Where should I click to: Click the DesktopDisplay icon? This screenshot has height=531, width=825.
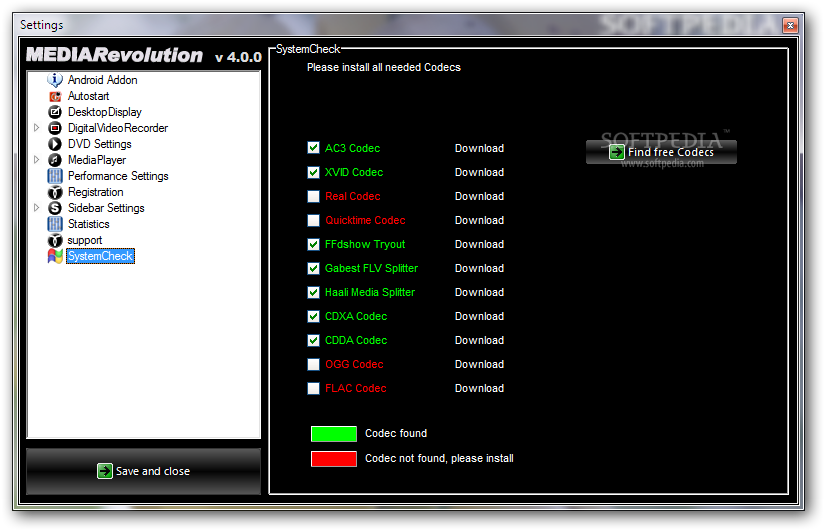coord(55,112)
